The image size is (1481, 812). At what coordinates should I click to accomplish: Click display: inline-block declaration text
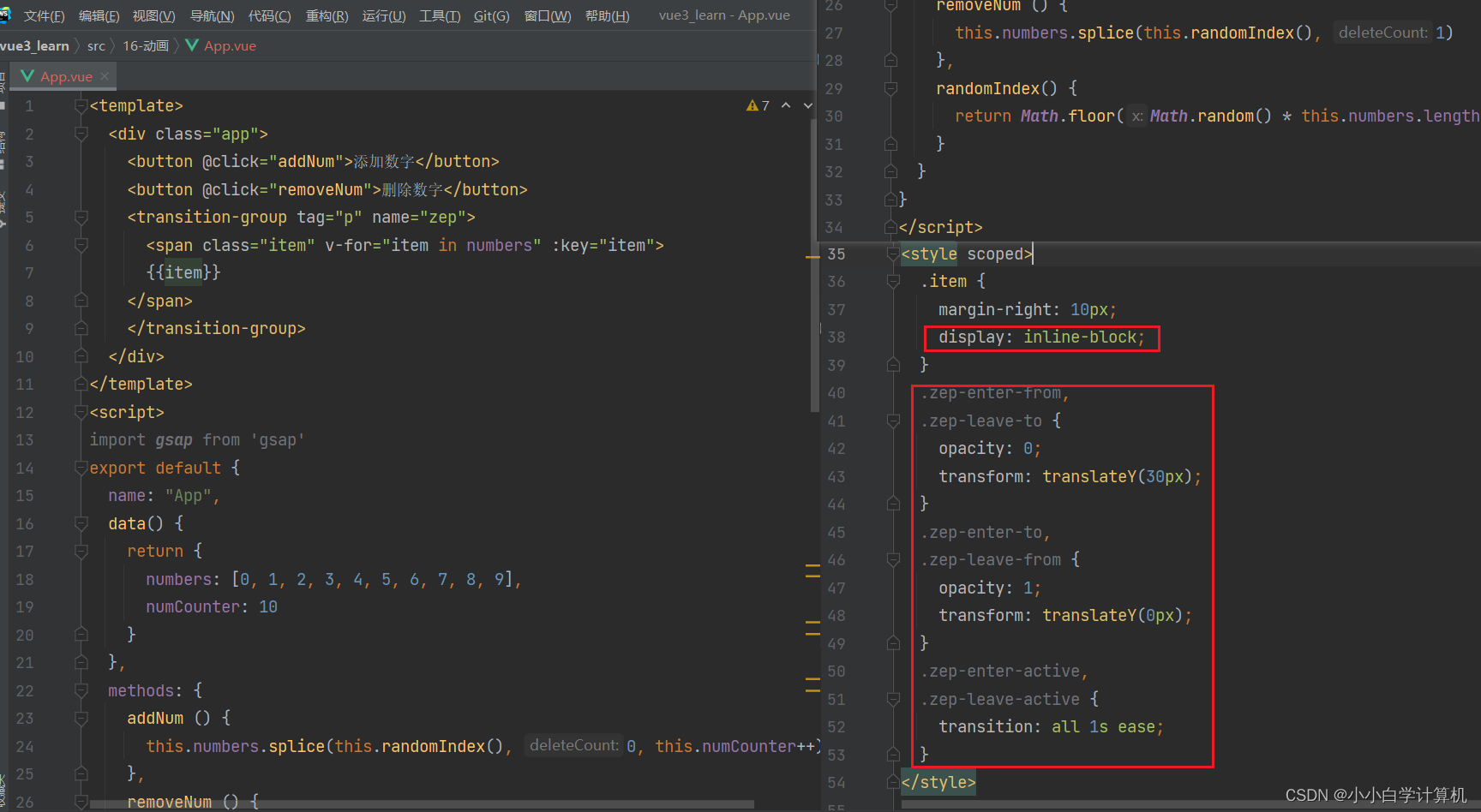click(x=1041, y=337)
